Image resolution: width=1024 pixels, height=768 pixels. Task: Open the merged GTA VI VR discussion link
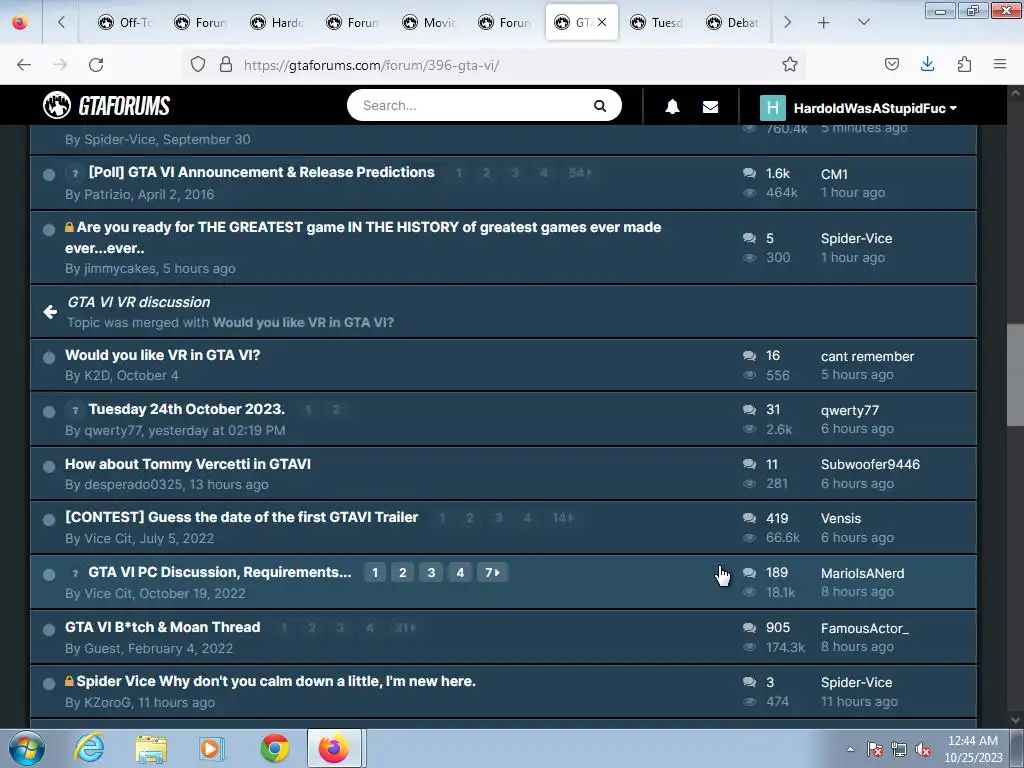click(x=139, y=302)
